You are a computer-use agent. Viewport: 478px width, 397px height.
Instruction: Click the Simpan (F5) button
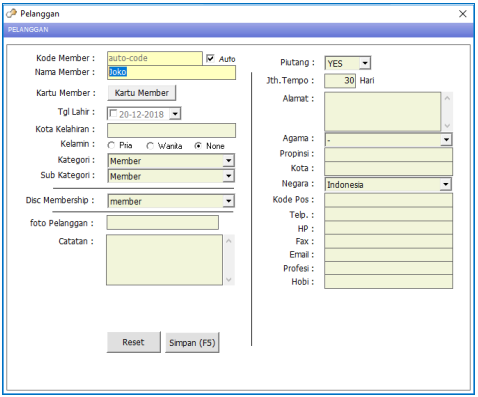point(192,342)
